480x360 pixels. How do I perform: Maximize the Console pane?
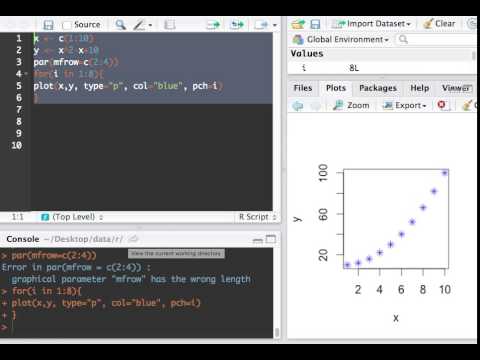pyautogui.click(x=271, y=239)
